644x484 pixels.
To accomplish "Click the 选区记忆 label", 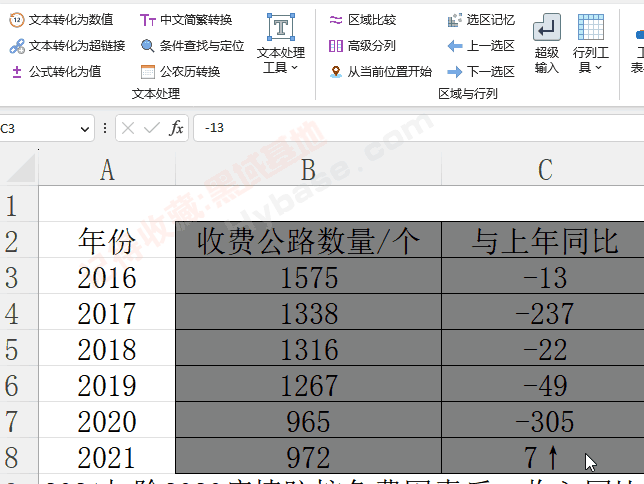I will [491, 20].
